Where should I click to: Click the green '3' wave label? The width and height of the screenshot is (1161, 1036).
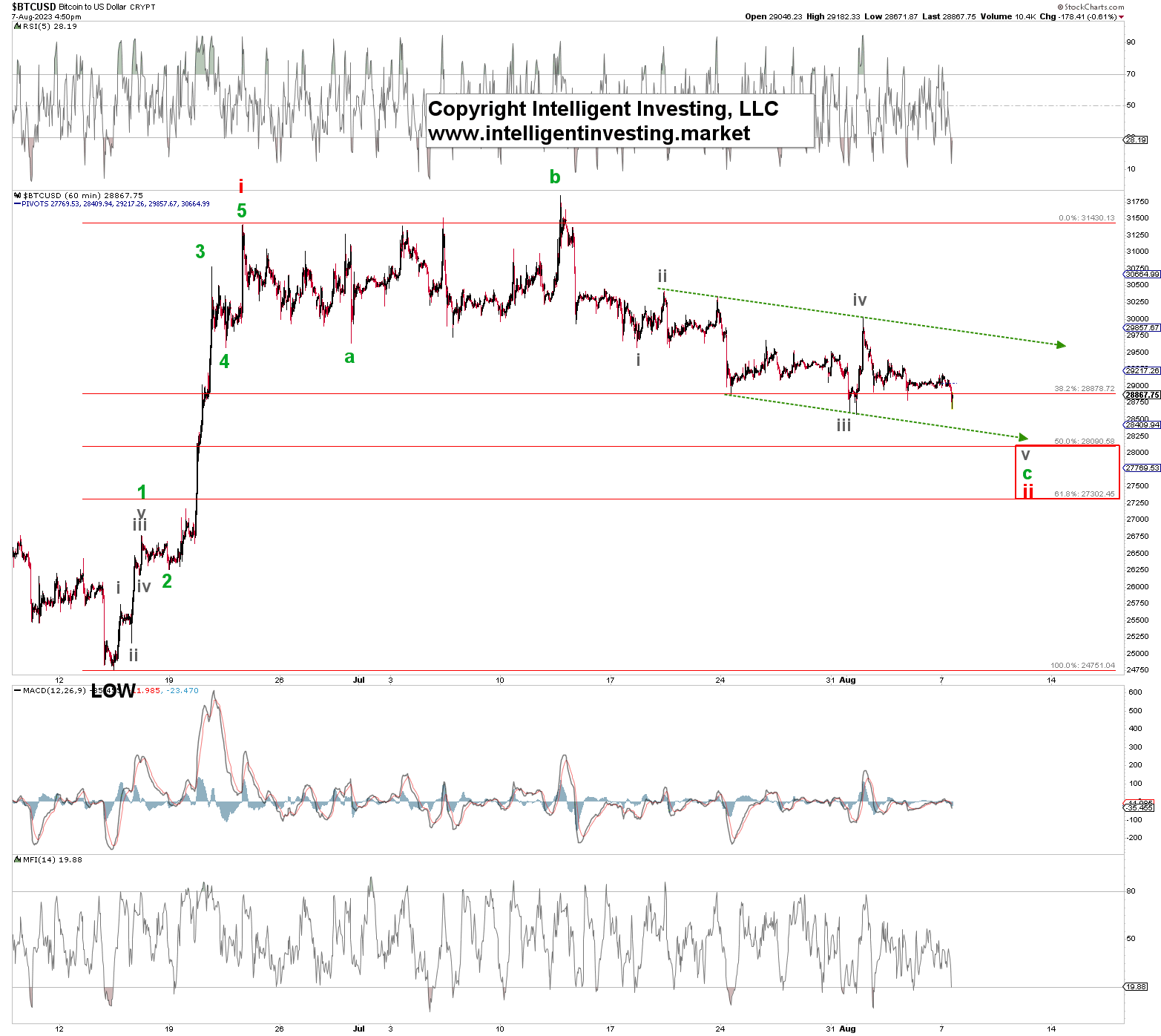click(200, 252)
